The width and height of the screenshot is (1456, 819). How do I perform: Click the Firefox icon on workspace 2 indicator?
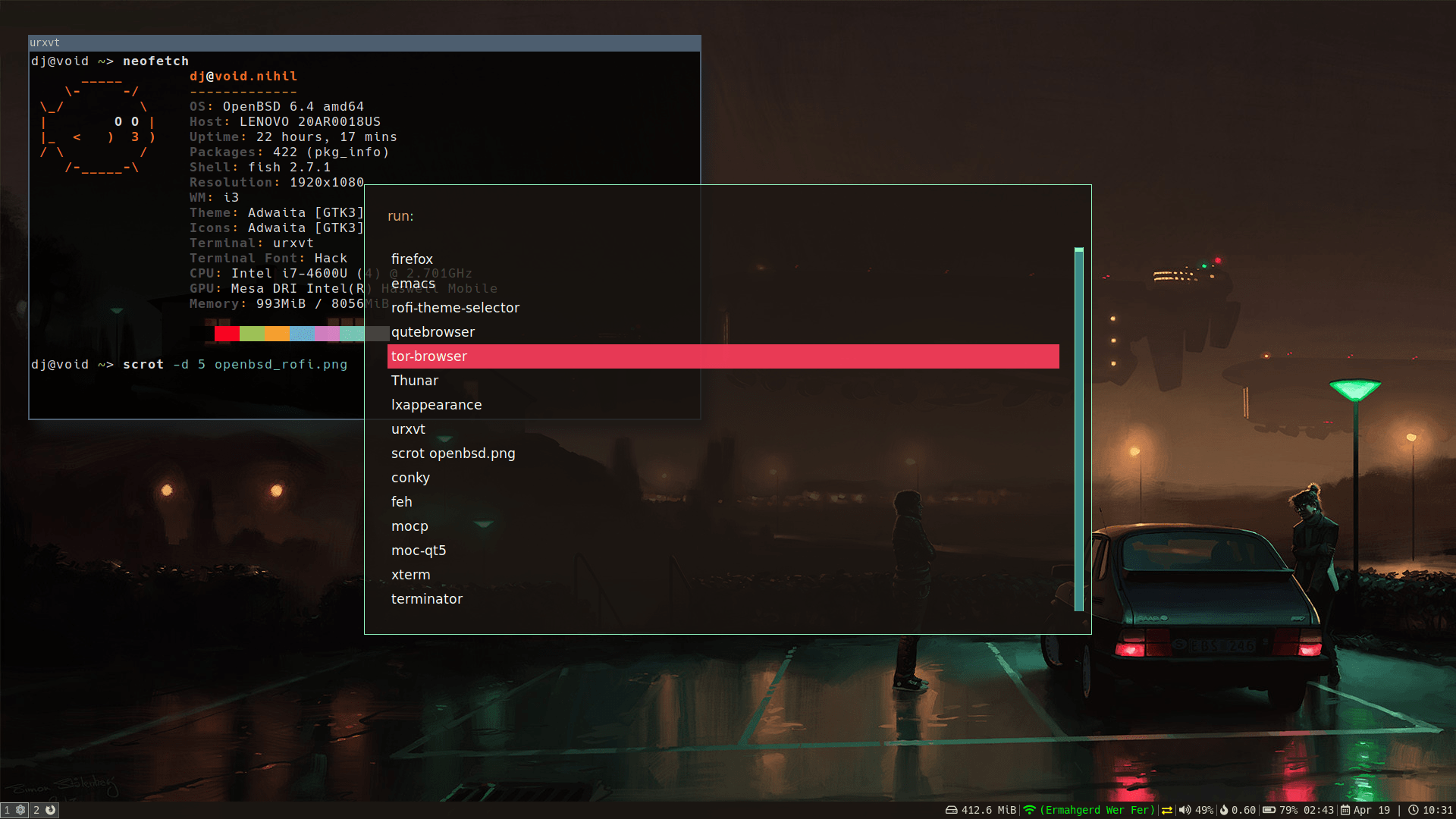click(x=50, y=810)
